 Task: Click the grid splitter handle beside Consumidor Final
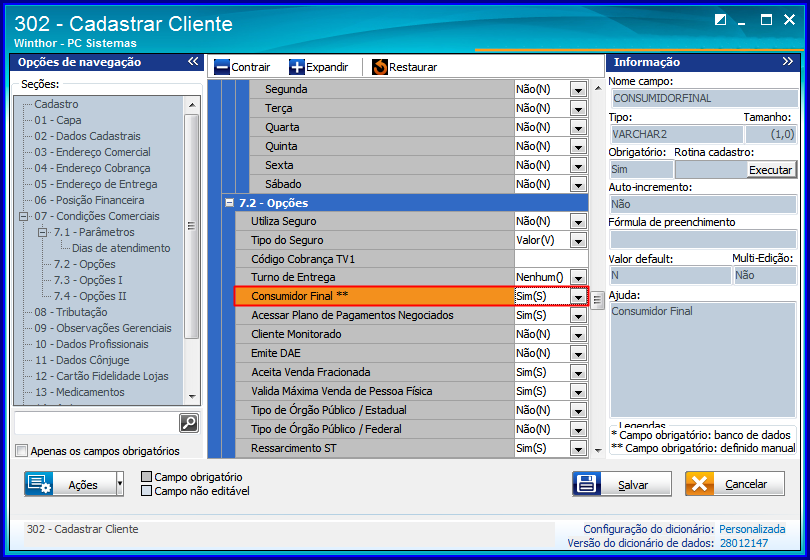point(597,300)
